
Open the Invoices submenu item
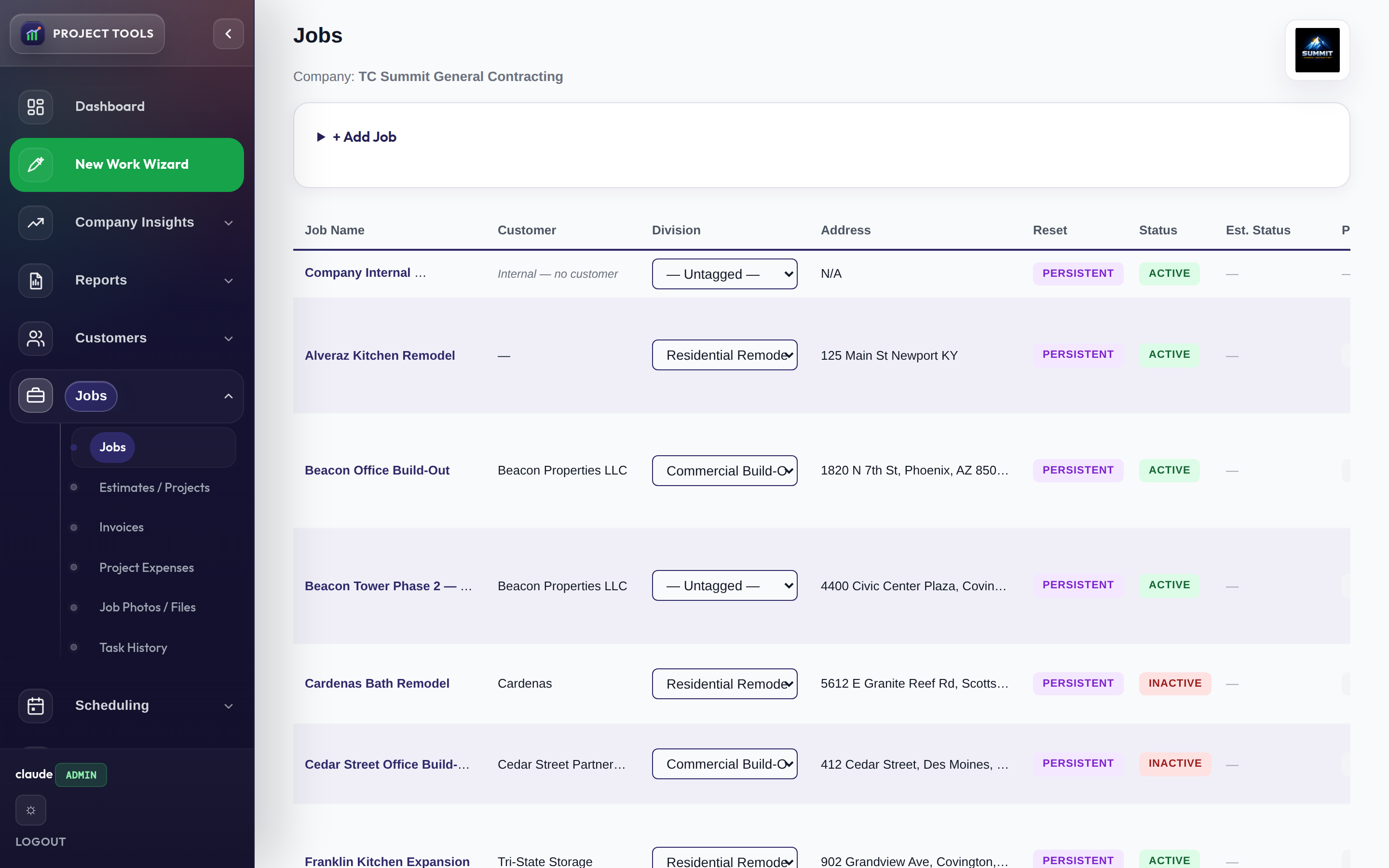point(122,527)
